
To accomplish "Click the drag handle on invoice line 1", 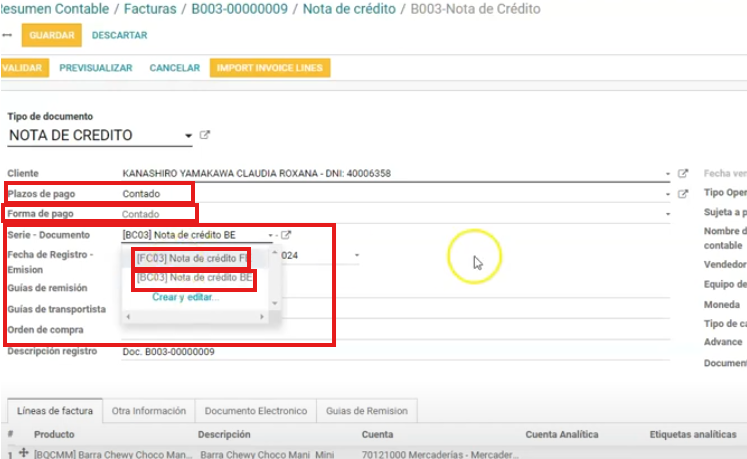I will click(x=23, y=453).
